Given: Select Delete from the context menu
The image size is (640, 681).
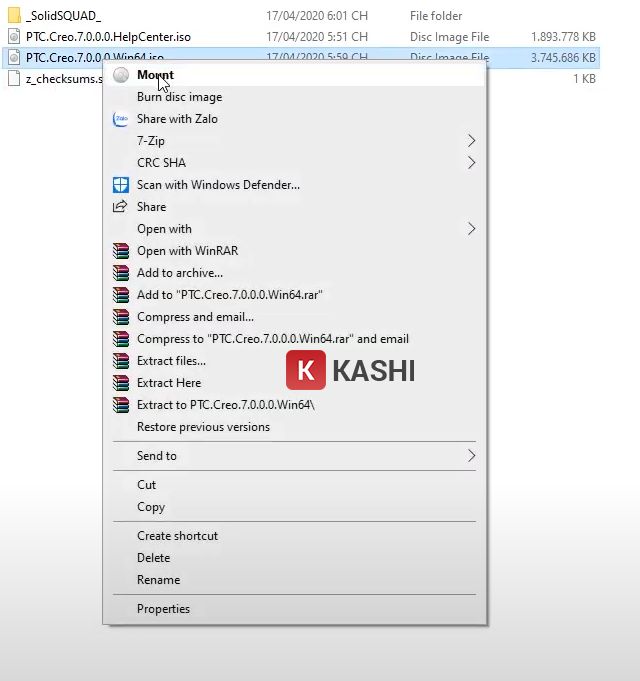Looking at the screenshot, I should tap(294, 558).
